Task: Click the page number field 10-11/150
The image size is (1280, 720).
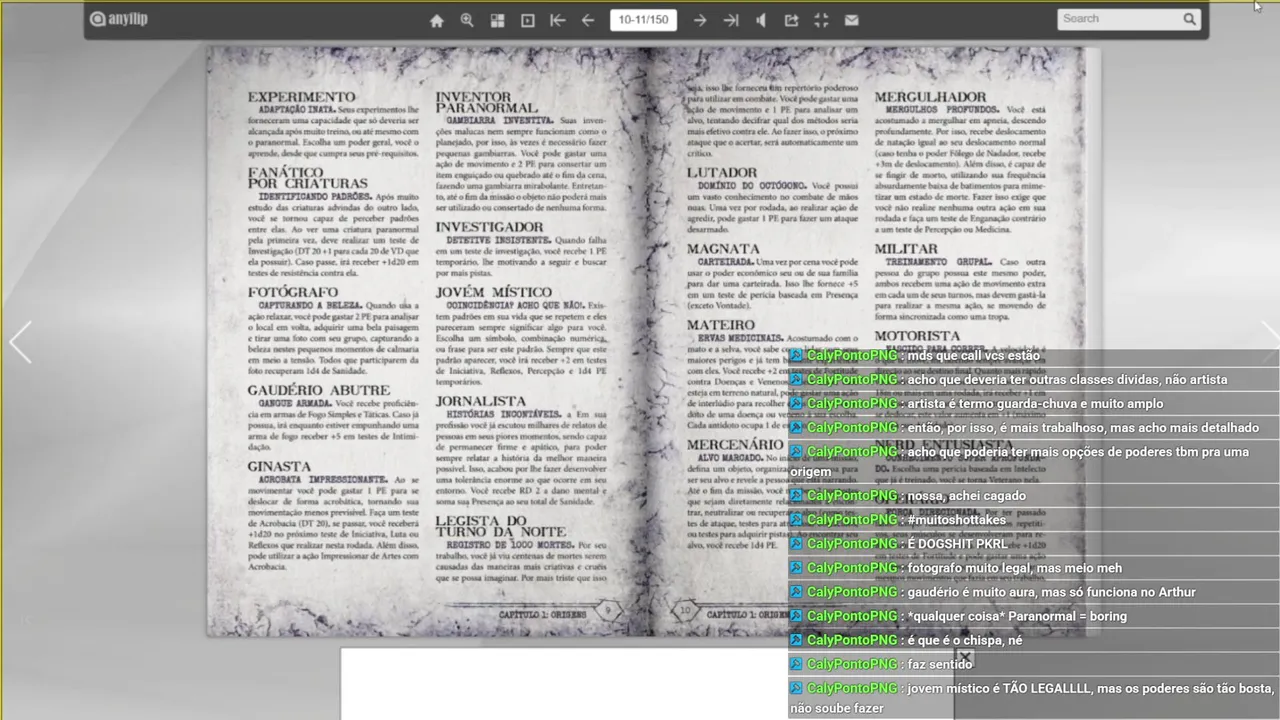Action: (x=643, y=20)
